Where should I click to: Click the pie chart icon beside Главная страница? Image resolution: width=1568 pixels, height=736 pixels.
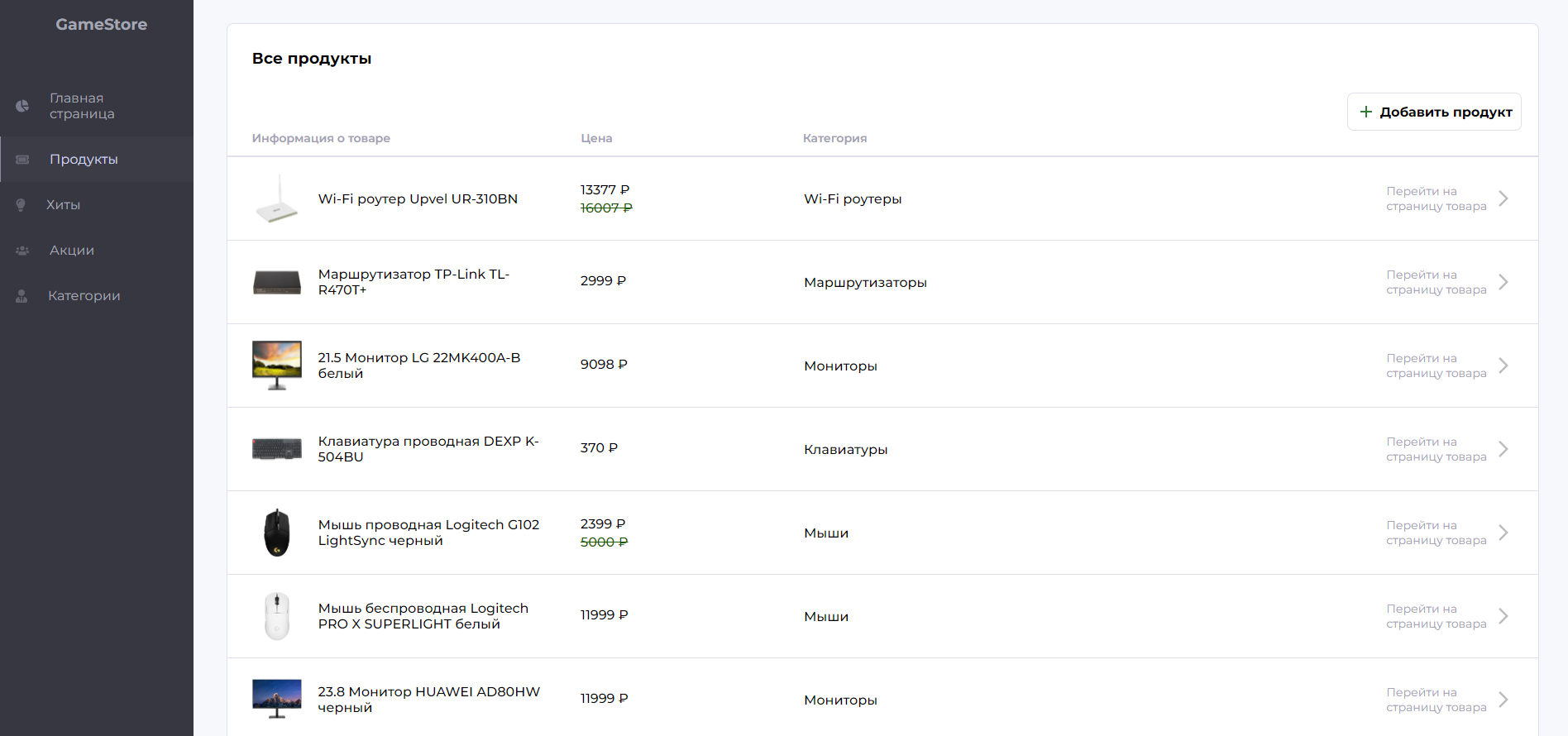coord(22,106)
